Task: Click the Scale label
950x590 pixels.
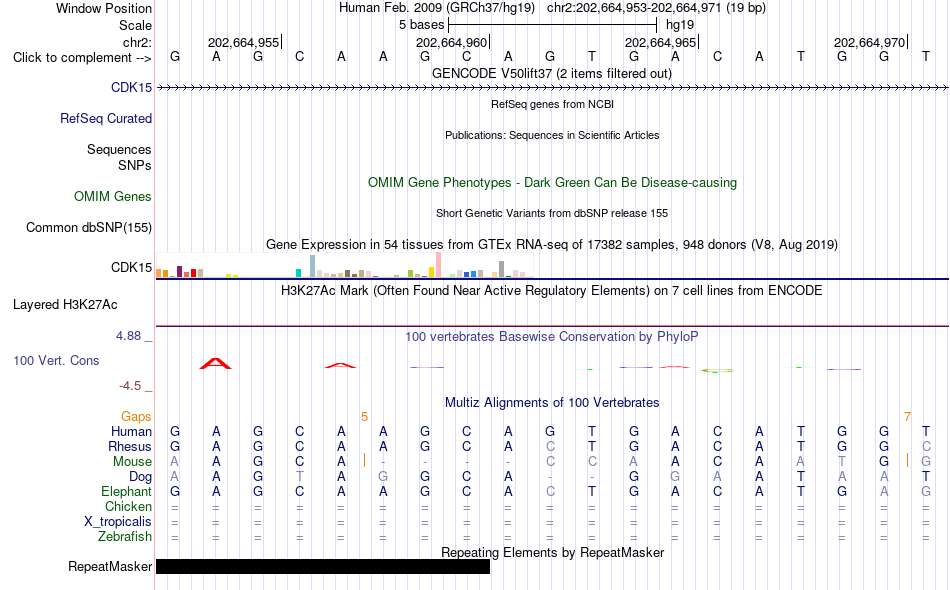Action: coord(136,25)
